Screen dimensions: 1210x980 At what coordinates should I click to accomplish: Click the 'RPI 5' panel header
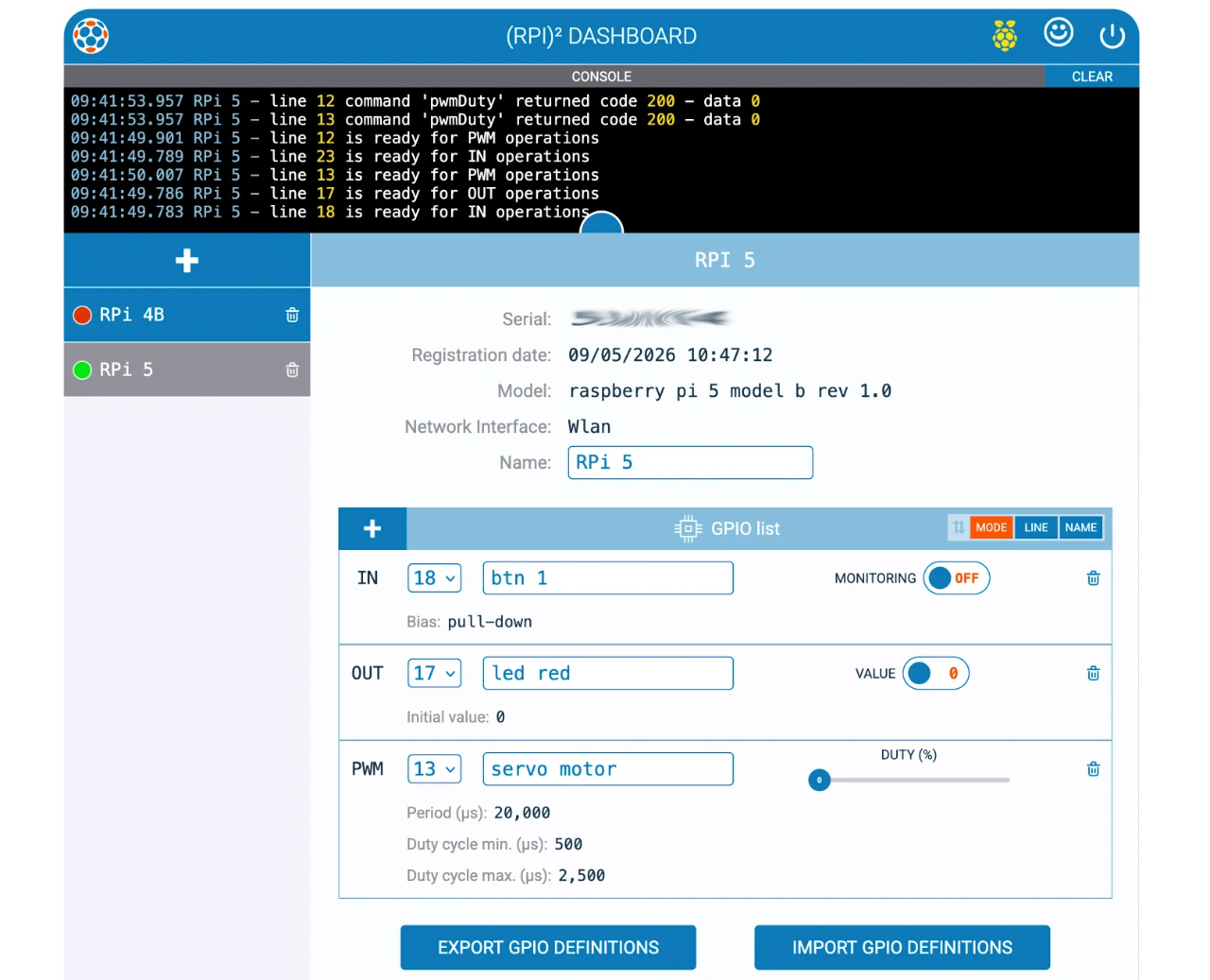point(725,260)
